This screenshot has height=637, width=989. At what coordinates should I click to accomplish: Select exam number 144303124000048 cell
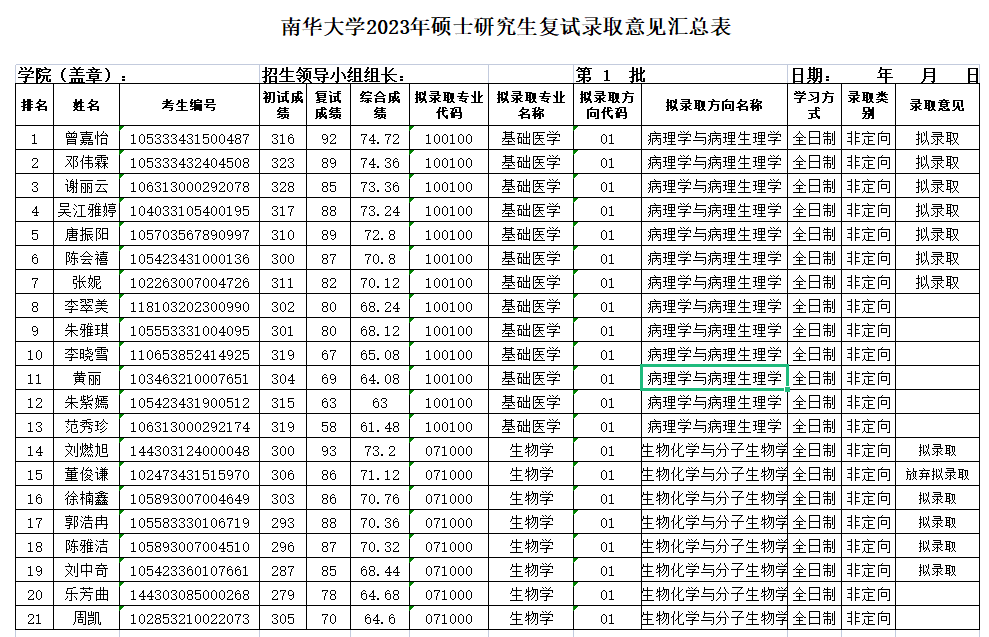tap(189, 451)
